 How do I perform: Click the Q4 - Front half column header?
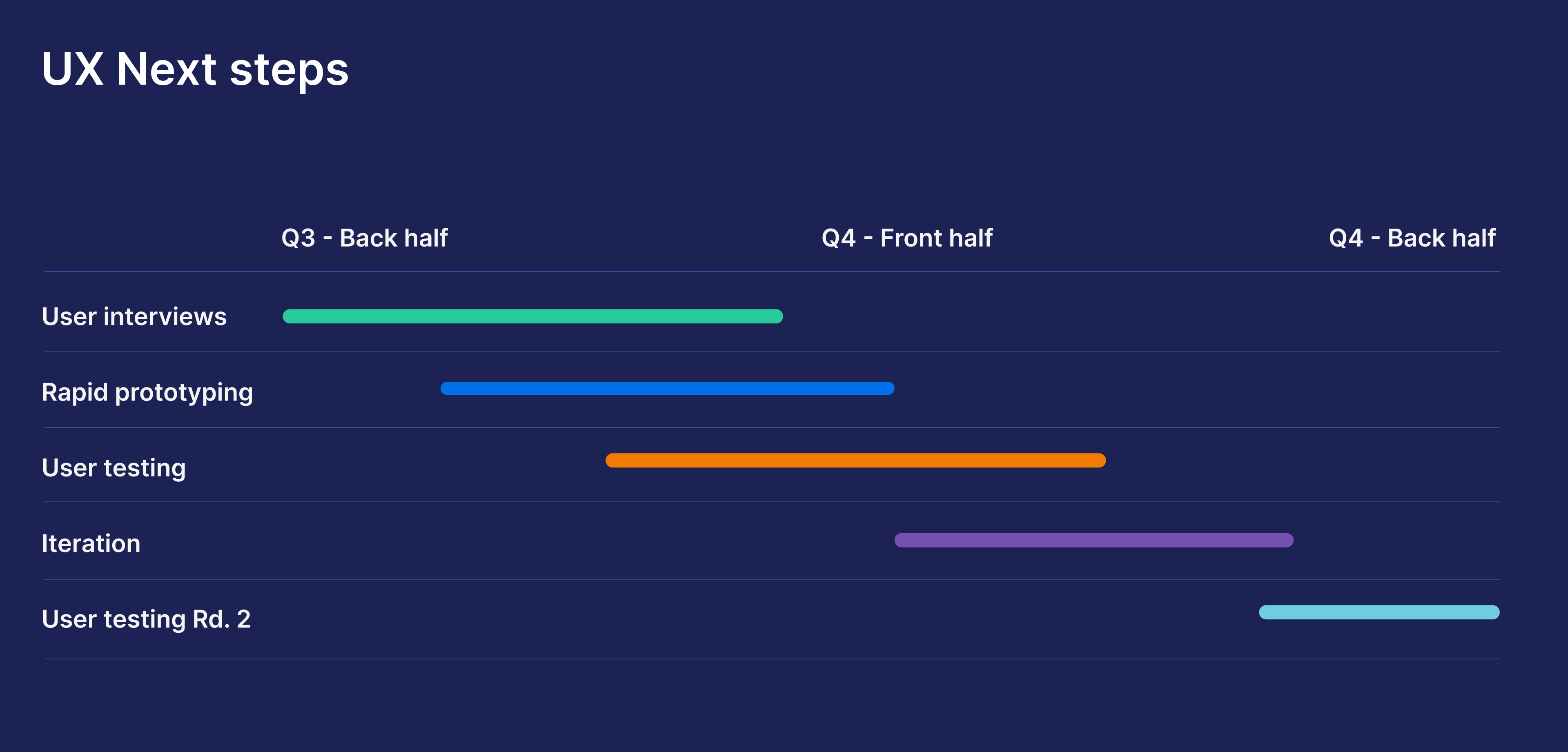907,238
